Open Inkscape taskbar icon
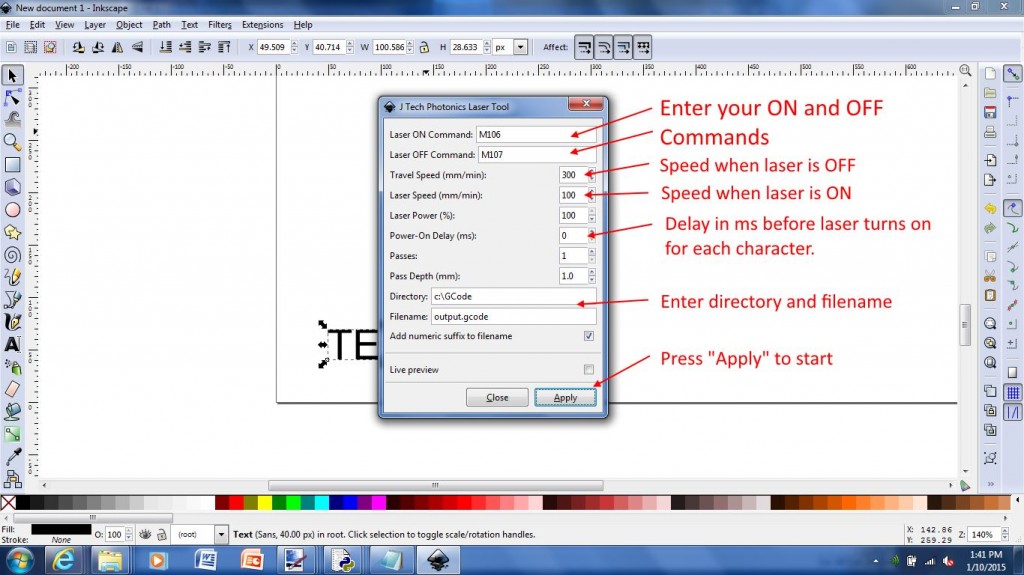The image size is (1024, 575). pos(438,561)
